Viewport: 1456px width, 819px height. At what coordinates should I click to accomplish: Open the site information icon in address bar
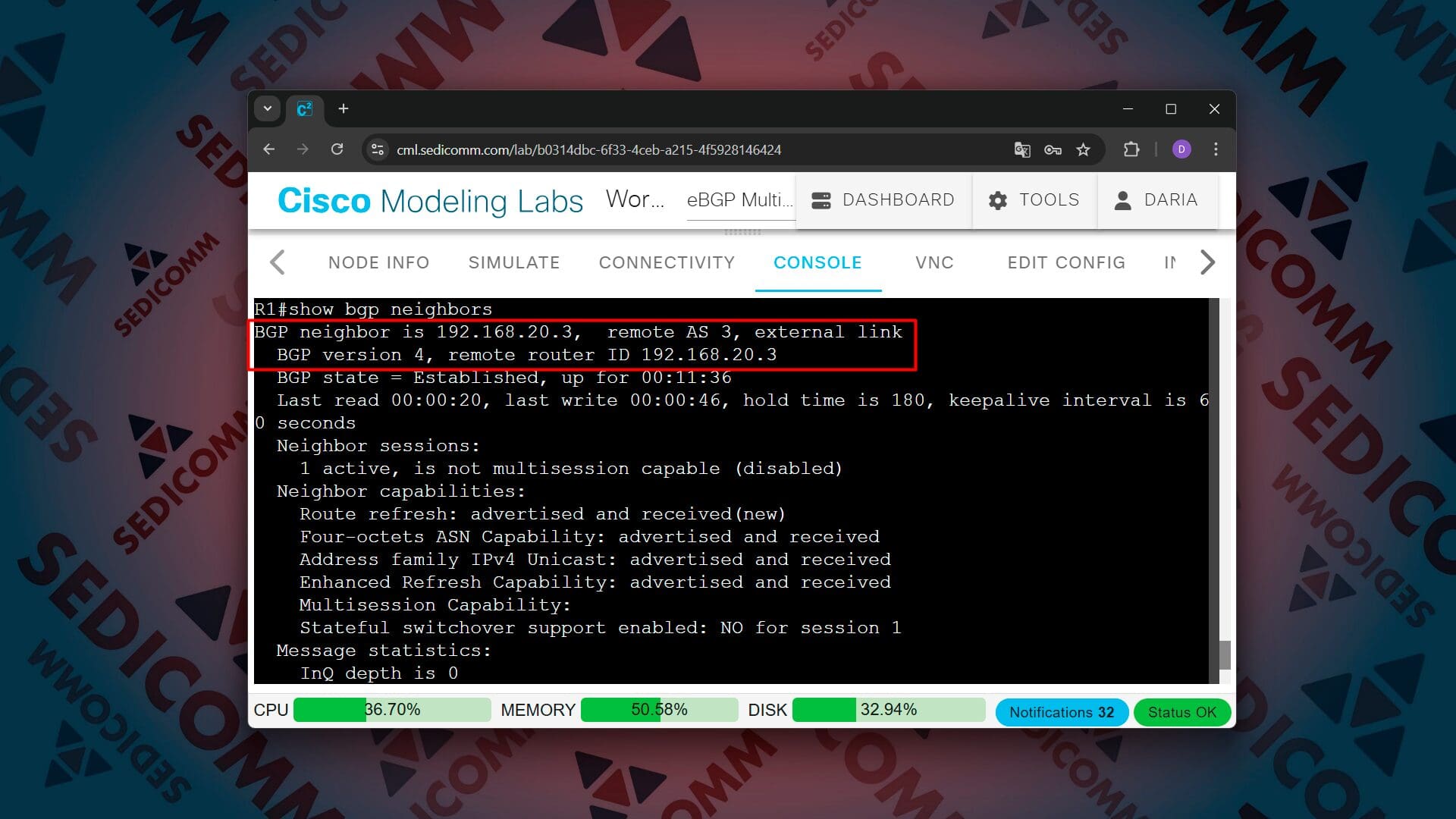click(x=378, y=149)
